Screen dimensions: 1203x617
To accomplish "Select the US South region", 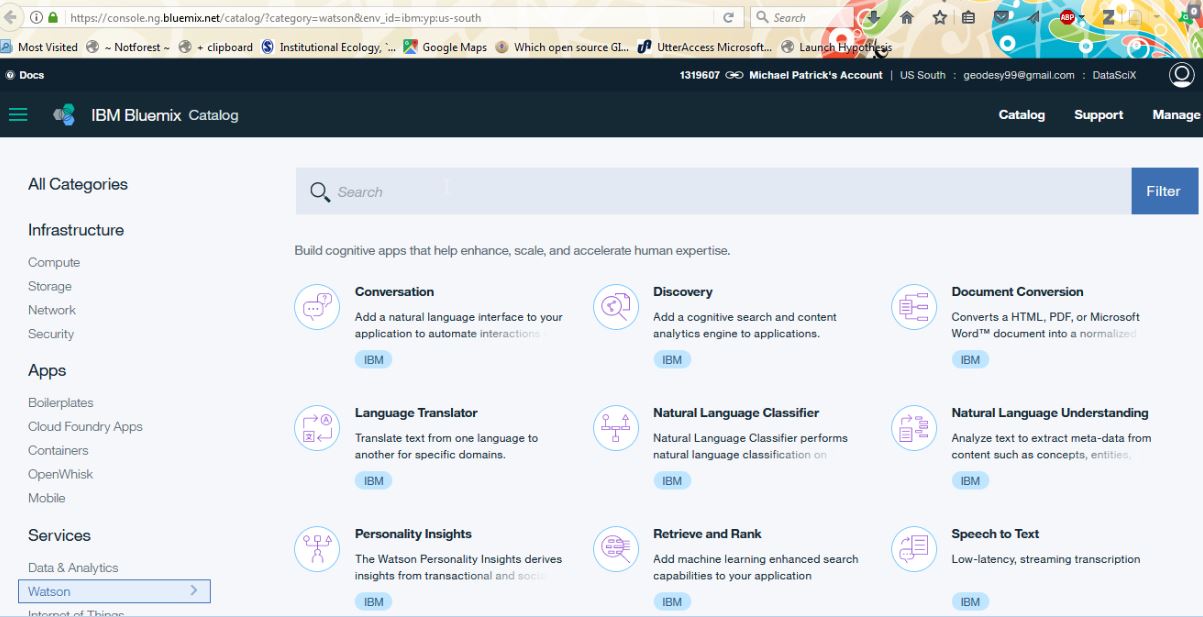I will pyautogui.click(x=922, y=75).
